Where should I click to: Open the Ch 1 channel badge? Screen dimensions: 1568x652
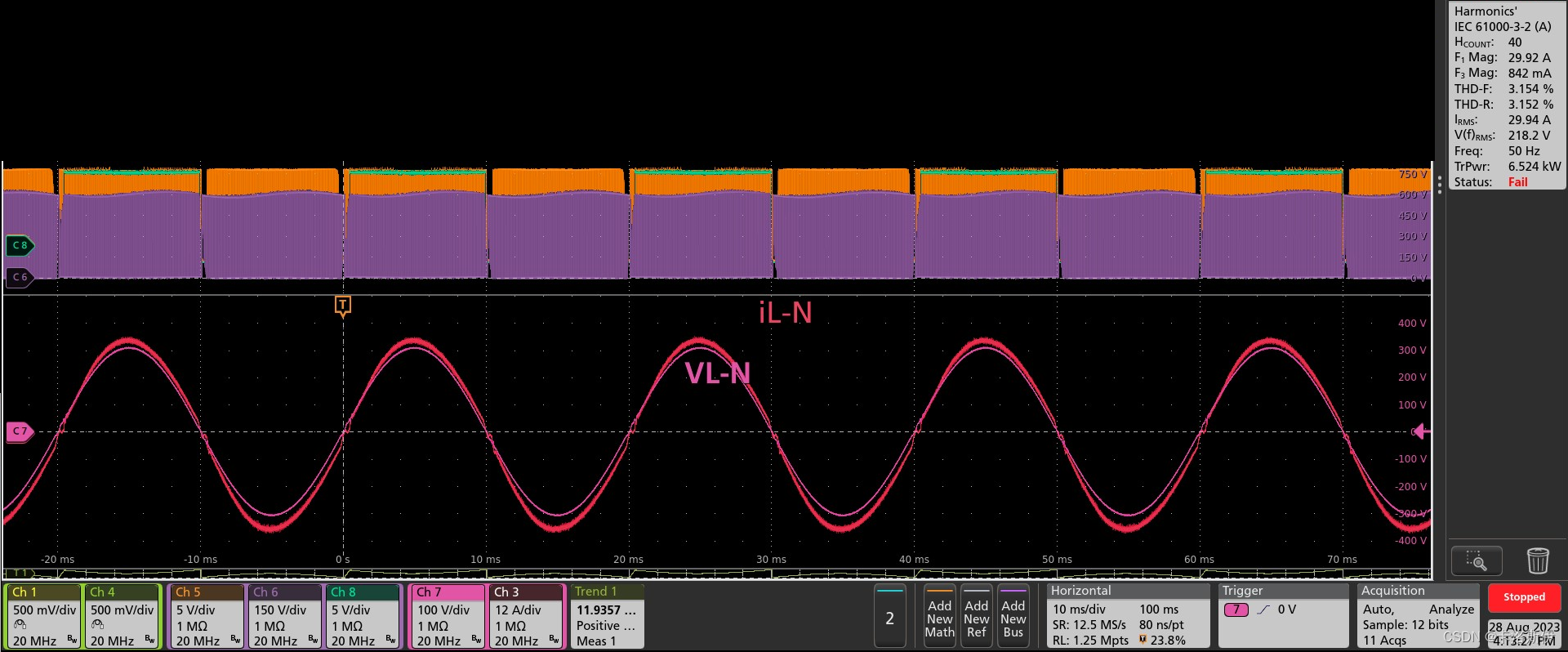click(x=45, y=616)
